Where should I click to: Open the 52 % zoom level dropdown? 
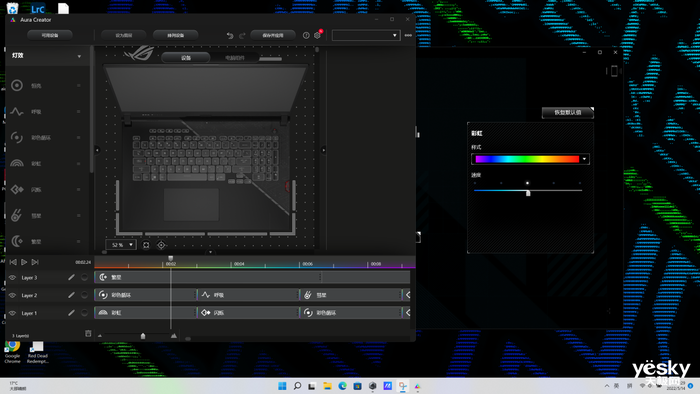(121, 245)
